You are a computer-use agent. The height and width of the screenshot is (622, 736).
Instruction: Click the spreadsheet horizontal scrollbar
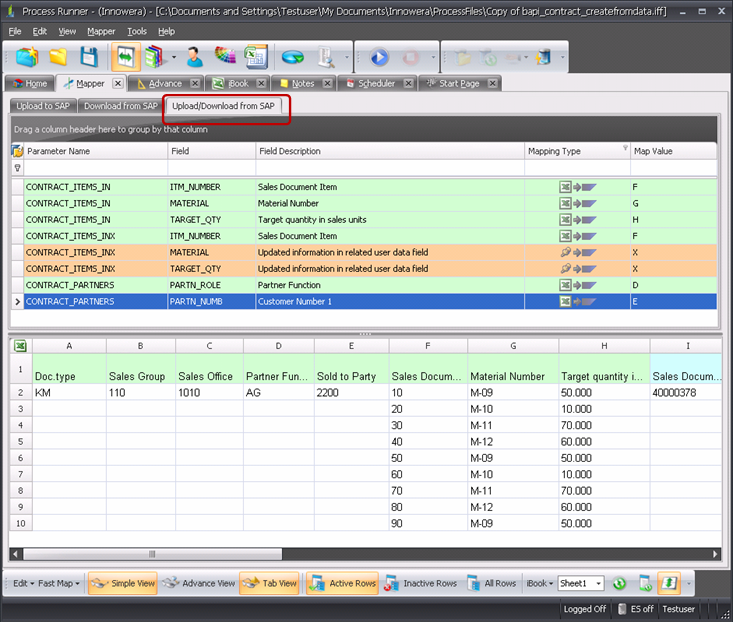(x=150, y=552)
